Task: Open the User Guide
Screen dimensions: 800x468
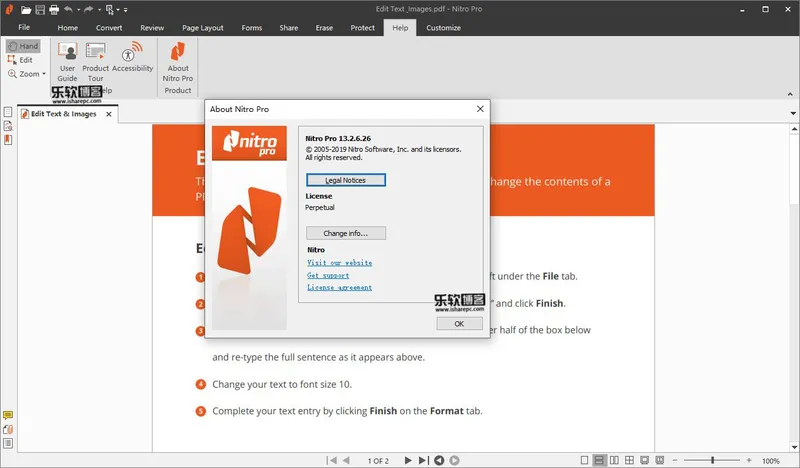Action: pos(67,62)
